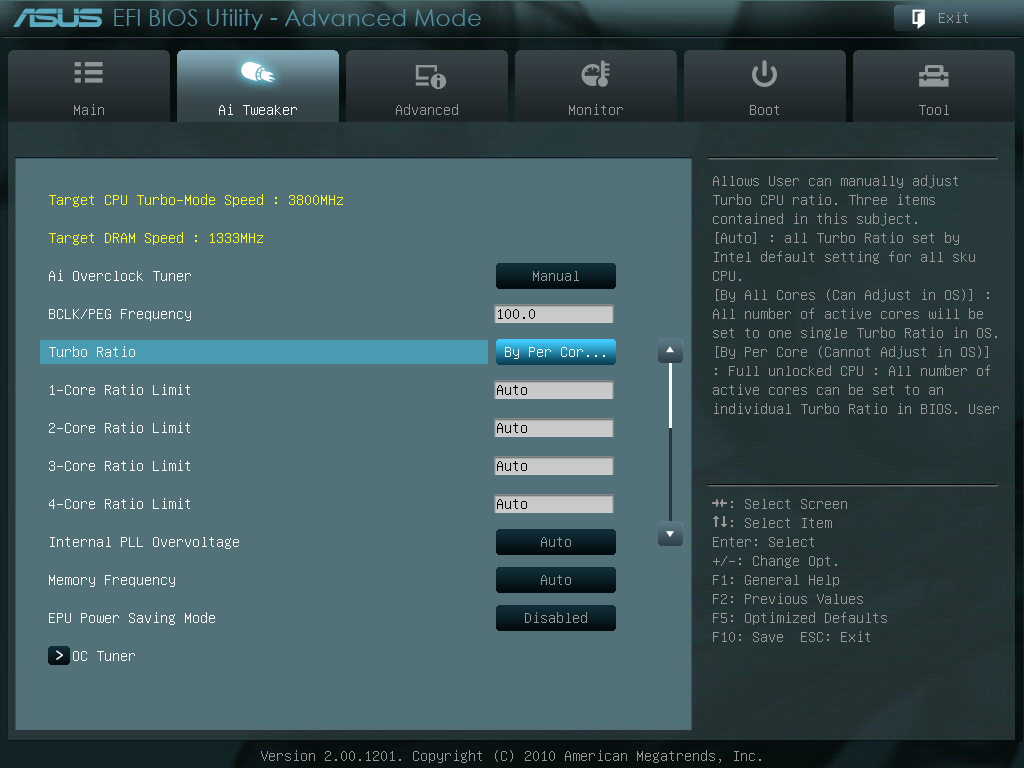Viewport: 1024px width, 768px height.
Task: Click the F2: Previous Values hint
Action: click(x=788, y=599)
